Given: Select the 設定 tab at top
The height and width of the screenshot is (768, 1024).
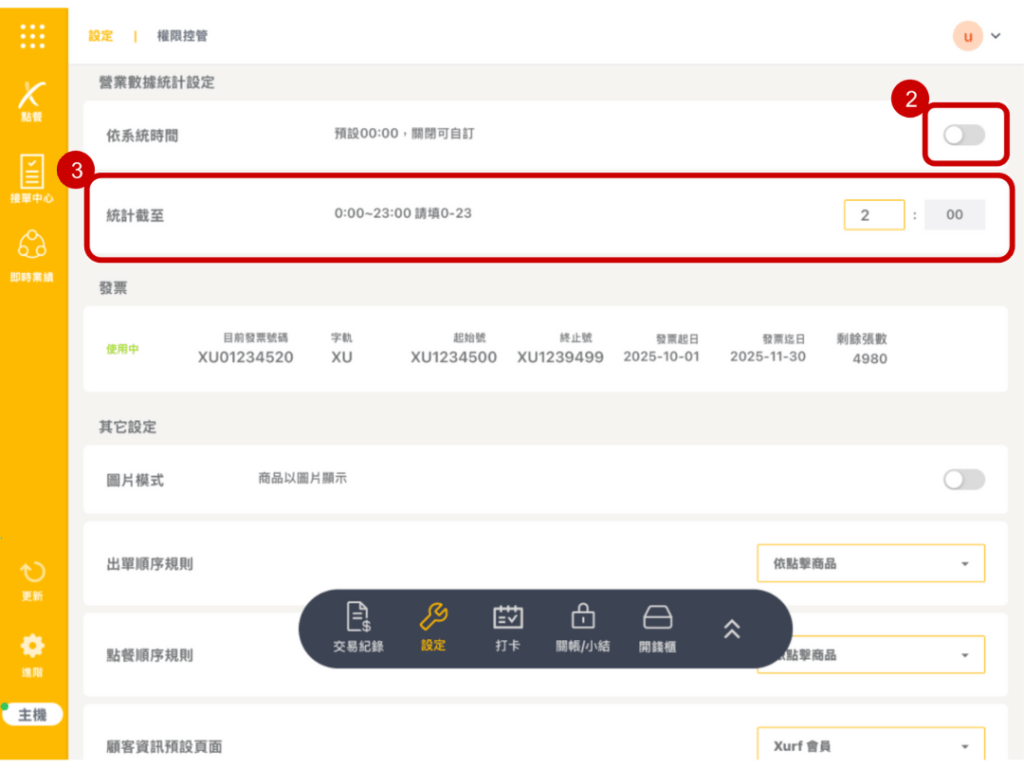Looking at the screenshot, I should click(101, 36).
